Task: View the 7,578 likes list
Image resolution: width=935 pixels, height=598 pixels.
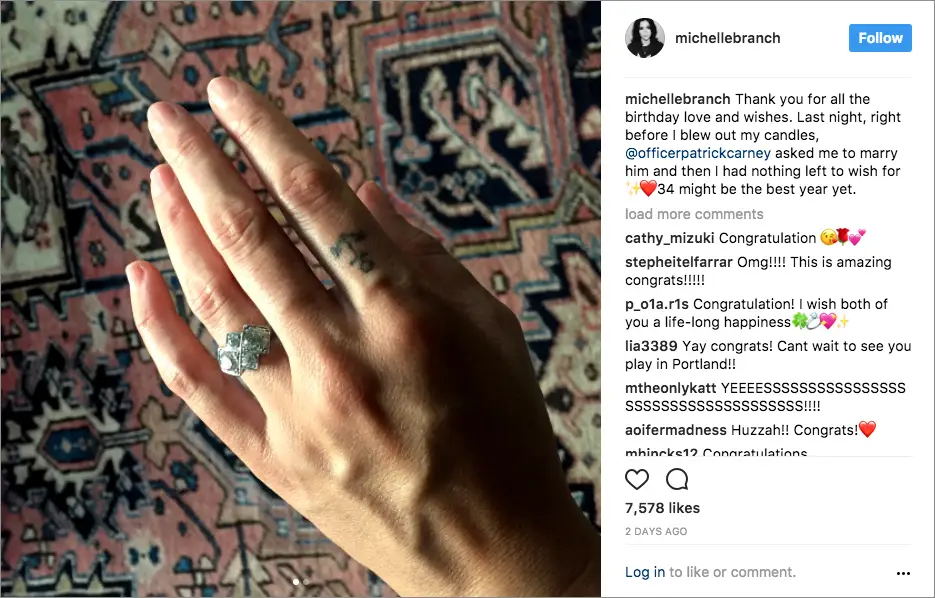Action: [x=662, y=508]
